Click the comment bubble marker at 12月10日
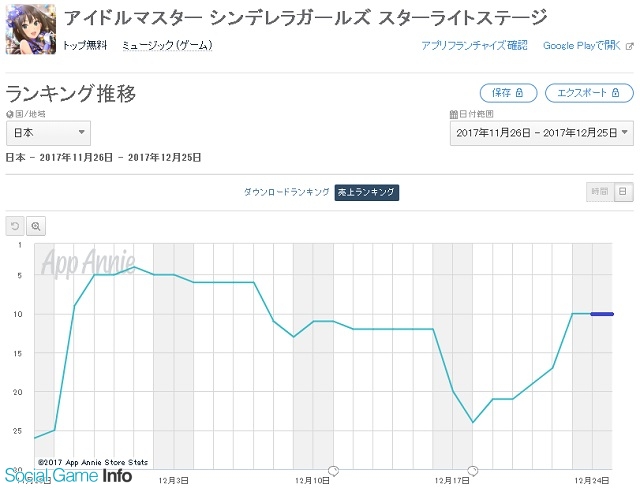This screenshot has width=640, height=488. pyautogui.click(x=333, y=470)
